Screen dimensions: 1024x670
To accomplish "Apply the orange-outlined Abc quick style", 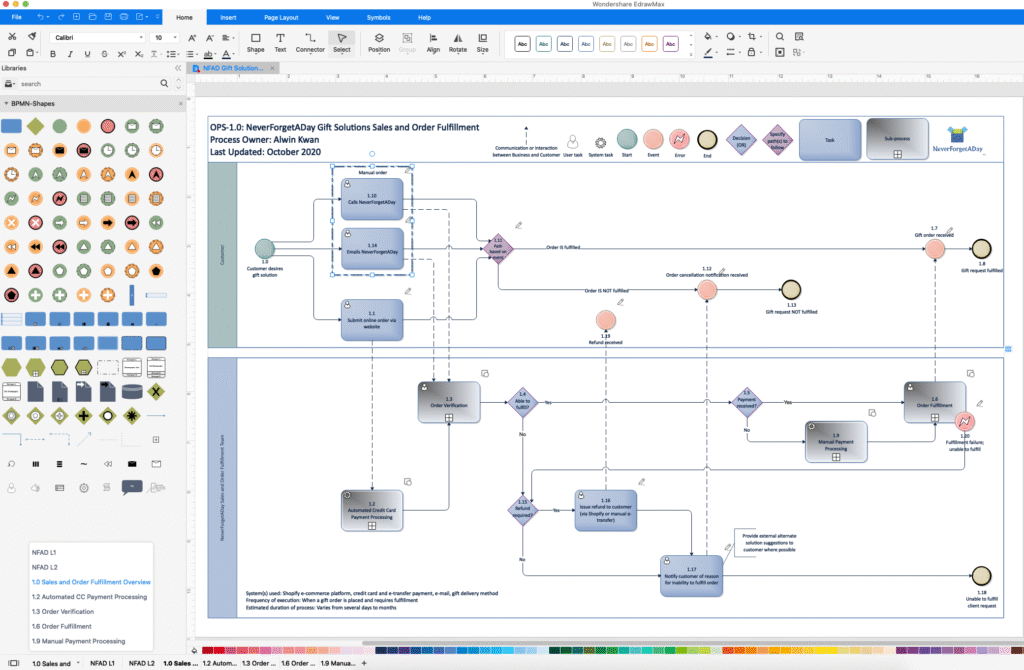I will click(649, 44).
